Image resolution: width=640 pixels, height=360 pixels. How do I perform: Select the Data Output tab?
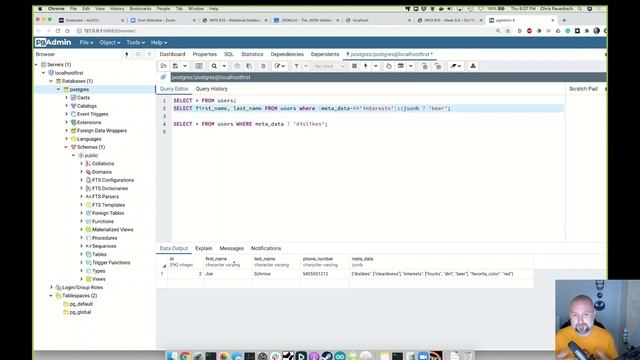pyautogui.click(x=174, y=248)
